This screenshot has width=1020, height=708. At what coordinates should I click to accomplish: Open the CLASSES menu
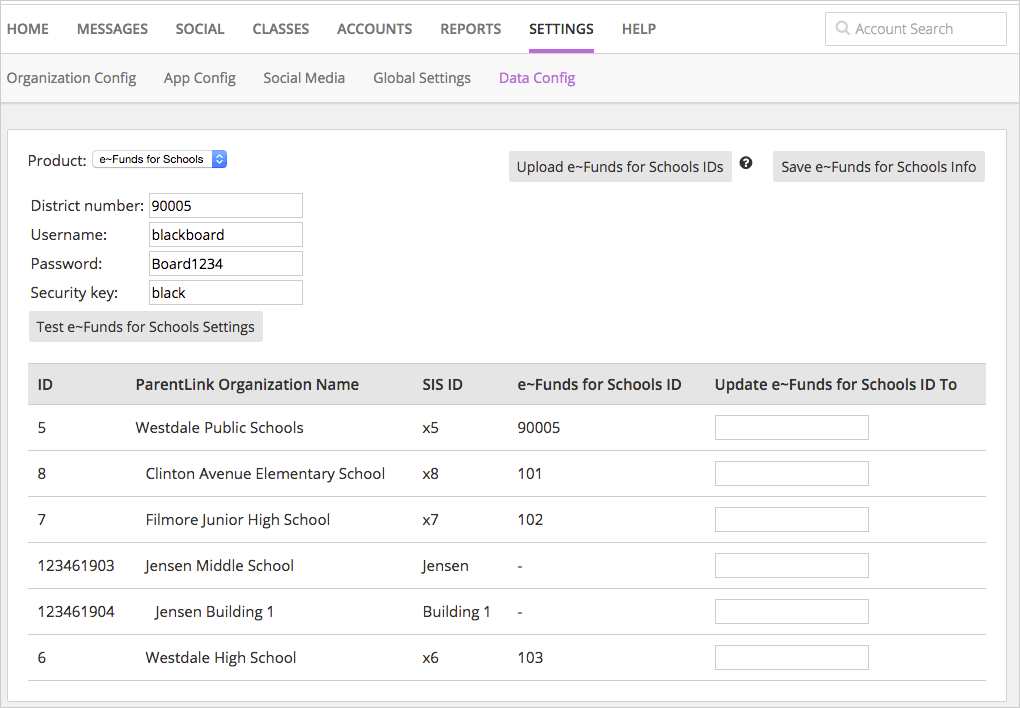point(281,29)
